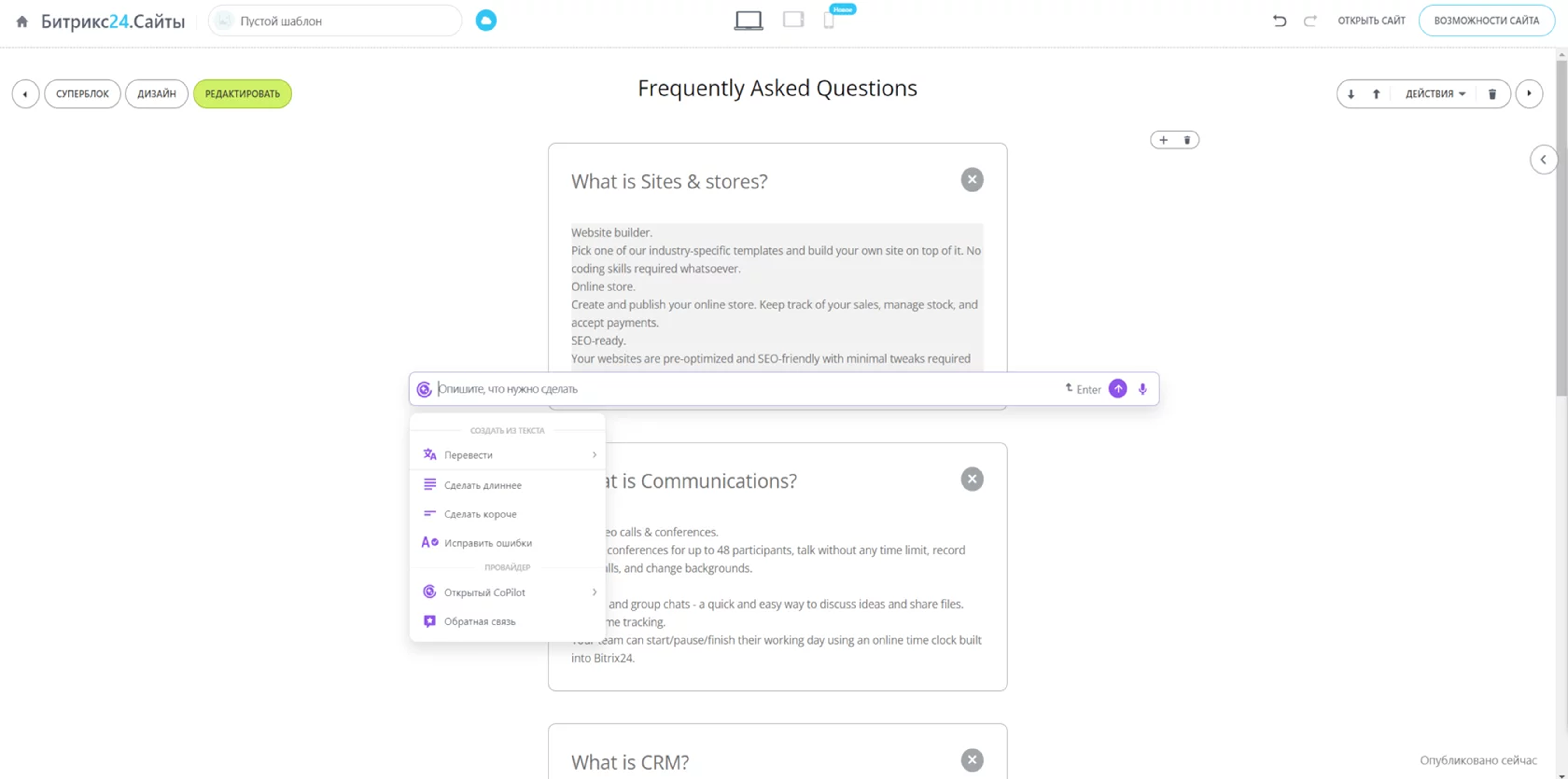1568x779 pixels.
Task: Switch to desktop laptop preview
Action: point(748,20)
